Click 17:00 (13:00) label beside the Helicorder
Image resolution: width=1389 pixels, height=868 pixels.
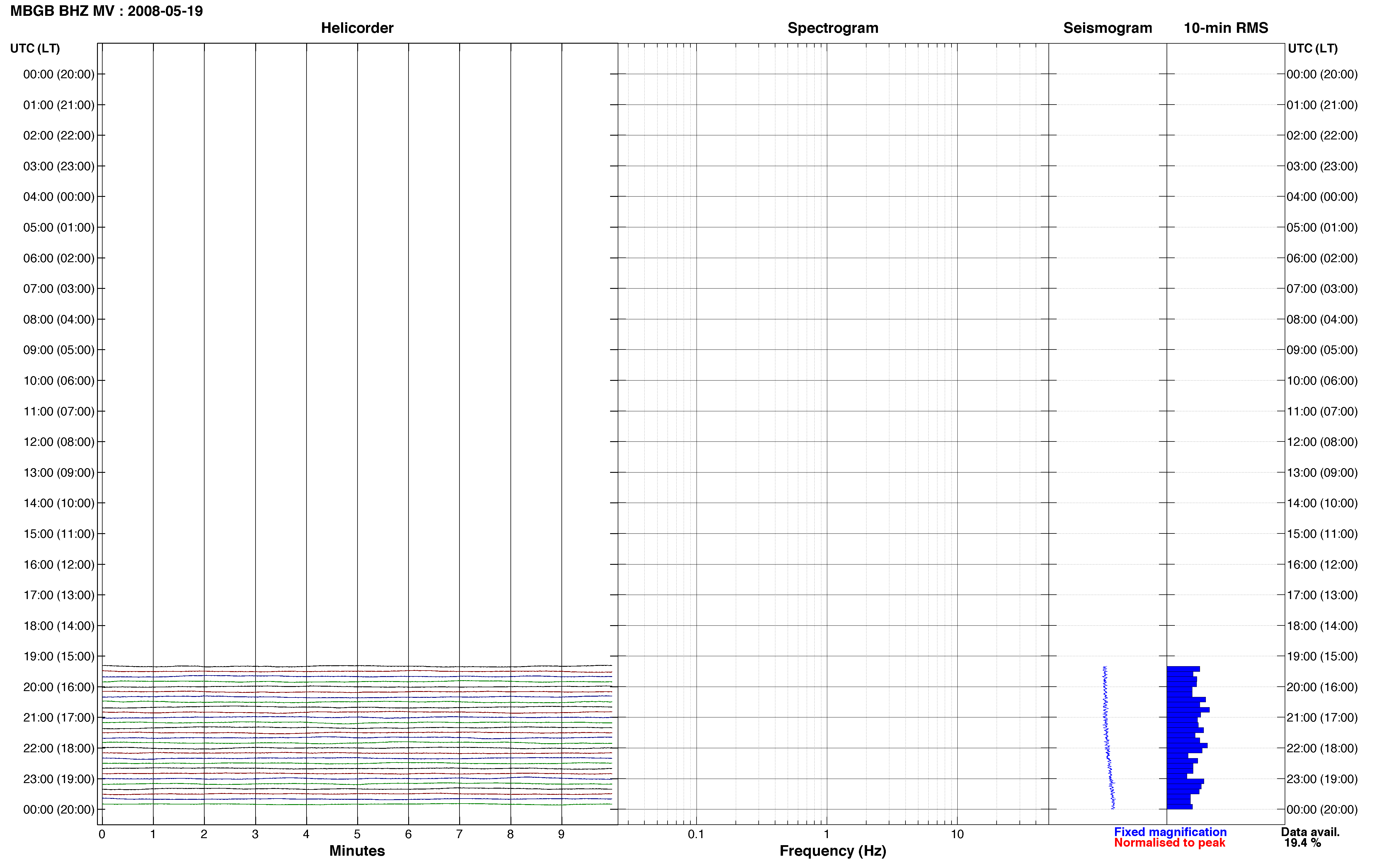pyautogui.click(x=59, y=595)
